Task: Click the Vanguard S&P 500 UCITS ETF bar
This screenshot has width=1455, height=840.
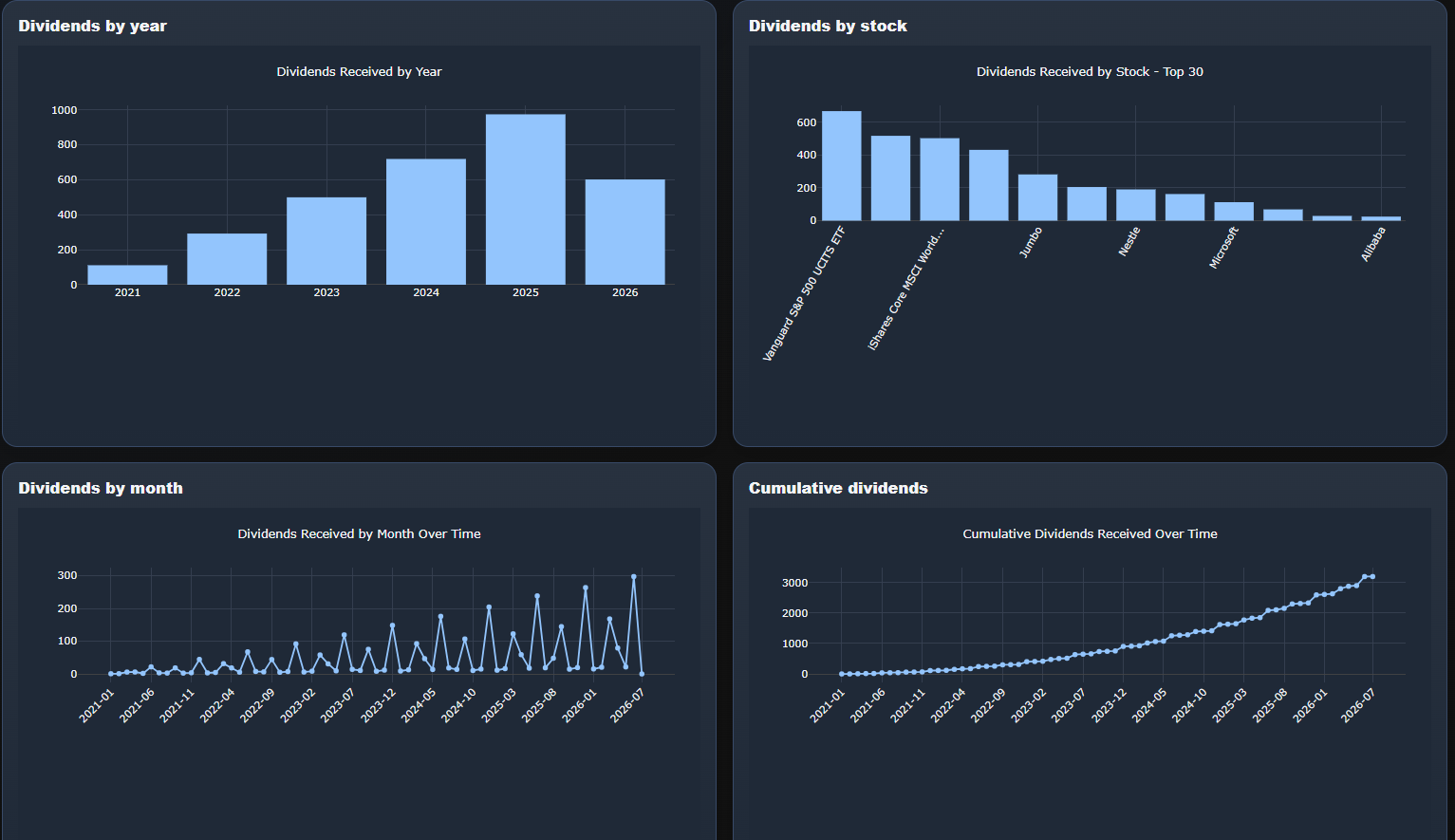Action: click(x=842, y=166)
